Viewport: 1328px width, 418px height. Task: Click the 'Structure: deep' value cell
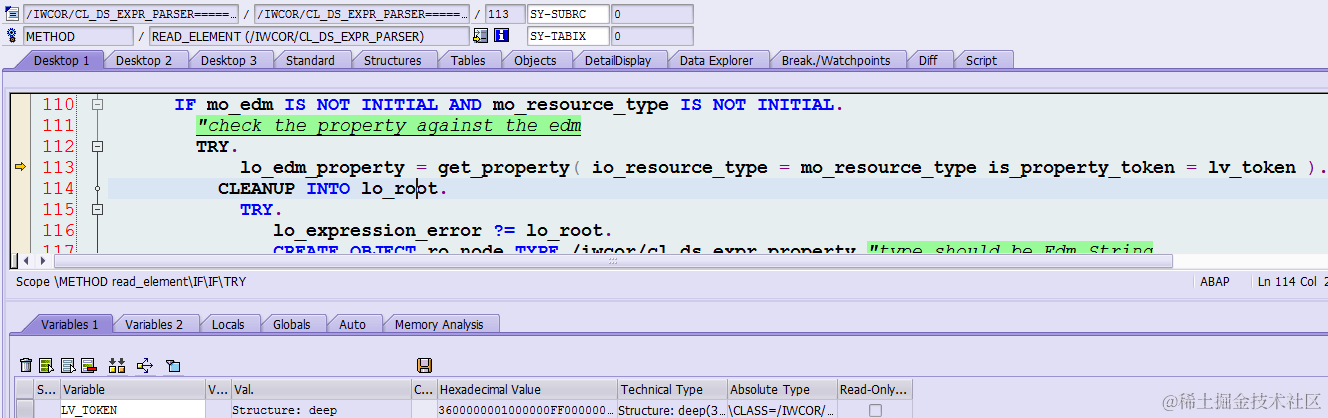coord(320,410)
